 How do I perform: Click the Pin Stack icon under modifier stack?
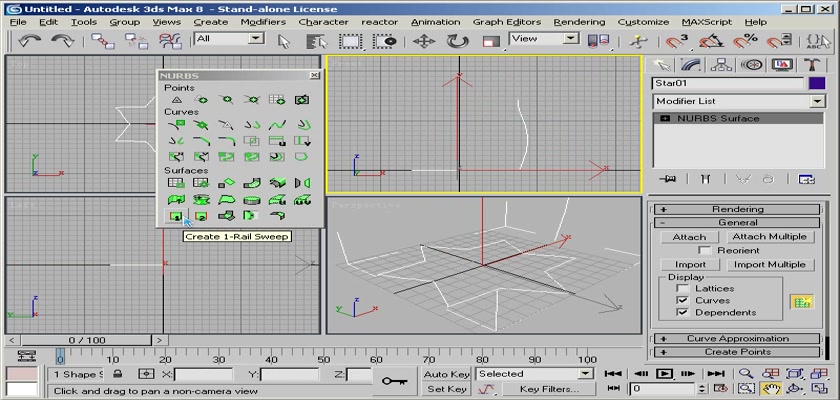point(668,179)
